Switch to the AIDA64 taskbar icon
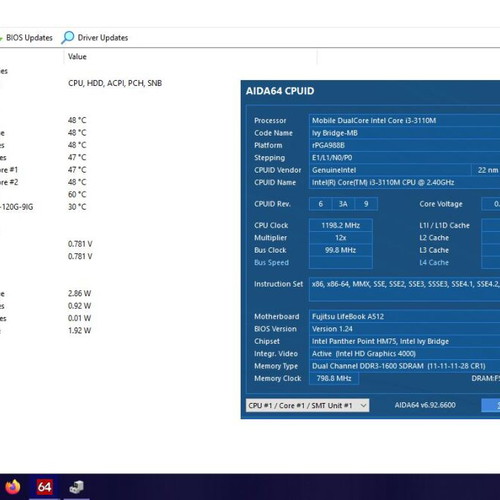 [44, 487]
